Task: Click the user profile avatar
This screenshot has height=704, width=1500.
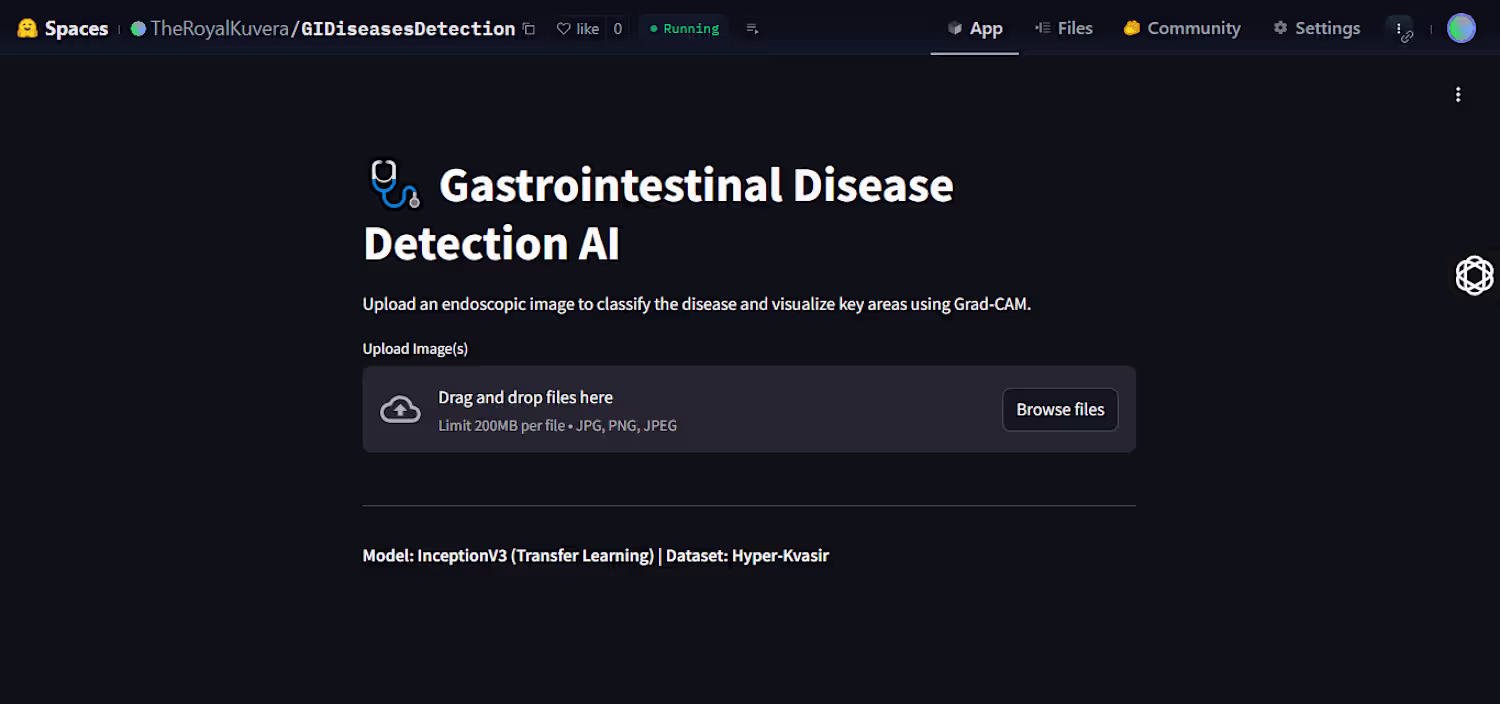Action: (1461, 28)
